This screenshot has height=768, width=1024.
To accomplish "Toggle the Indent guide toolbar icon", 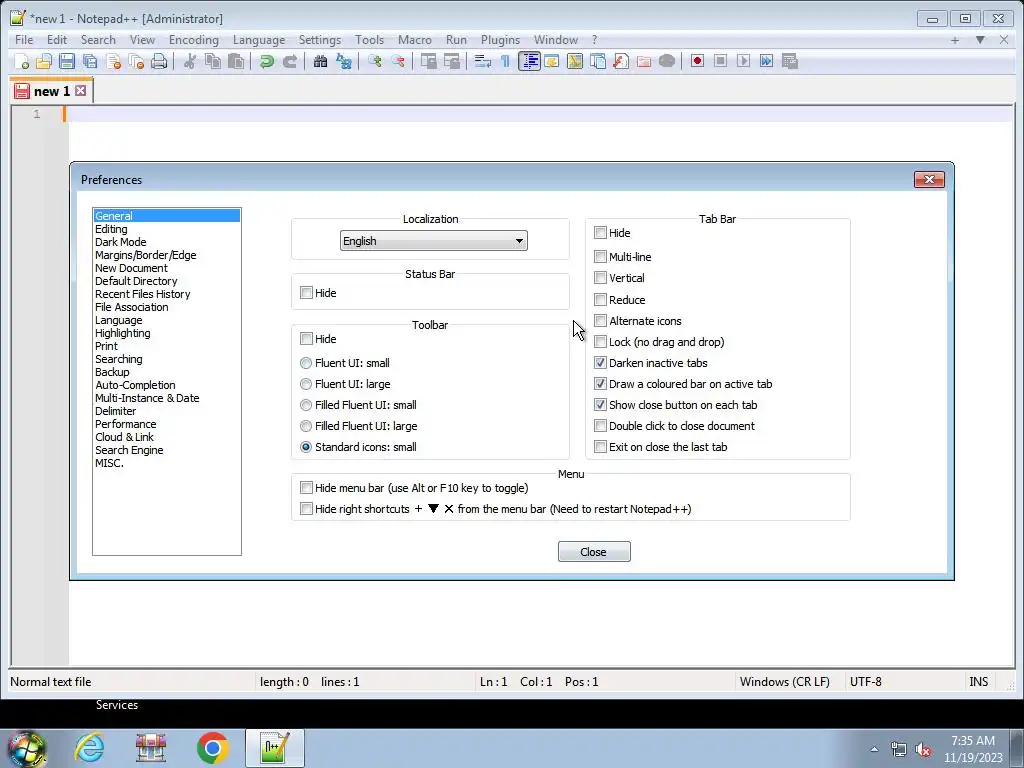I will [x=529, y=61].
